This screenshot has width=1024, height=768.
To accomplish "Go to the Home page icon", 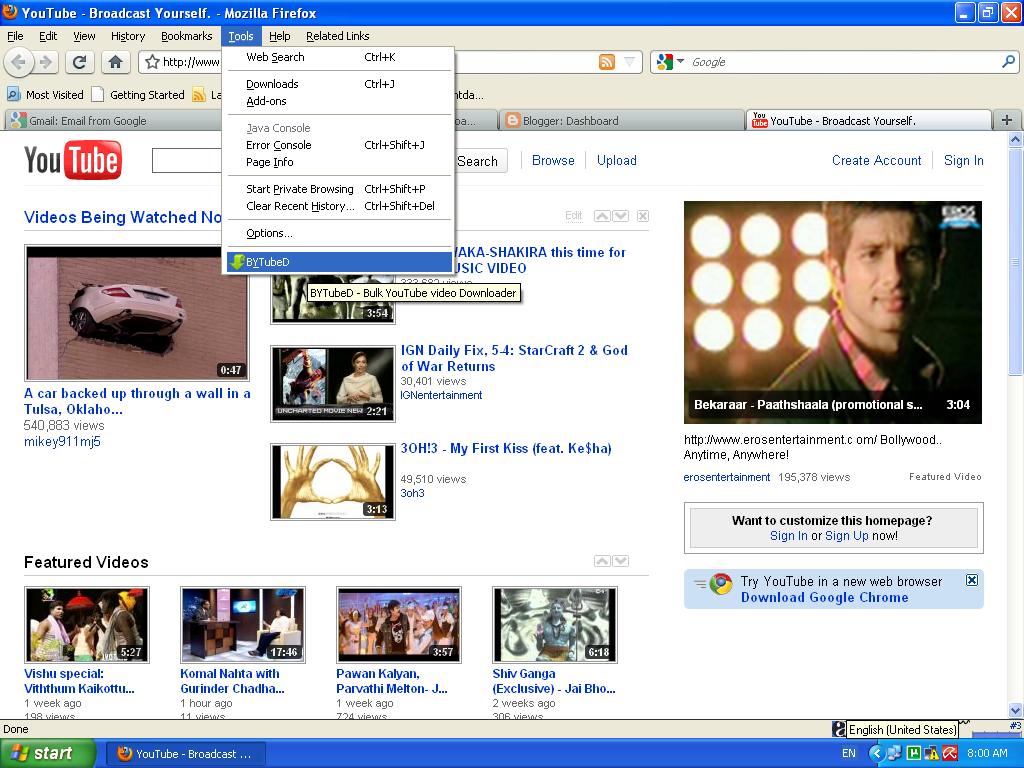I will (x=116, y=62).
